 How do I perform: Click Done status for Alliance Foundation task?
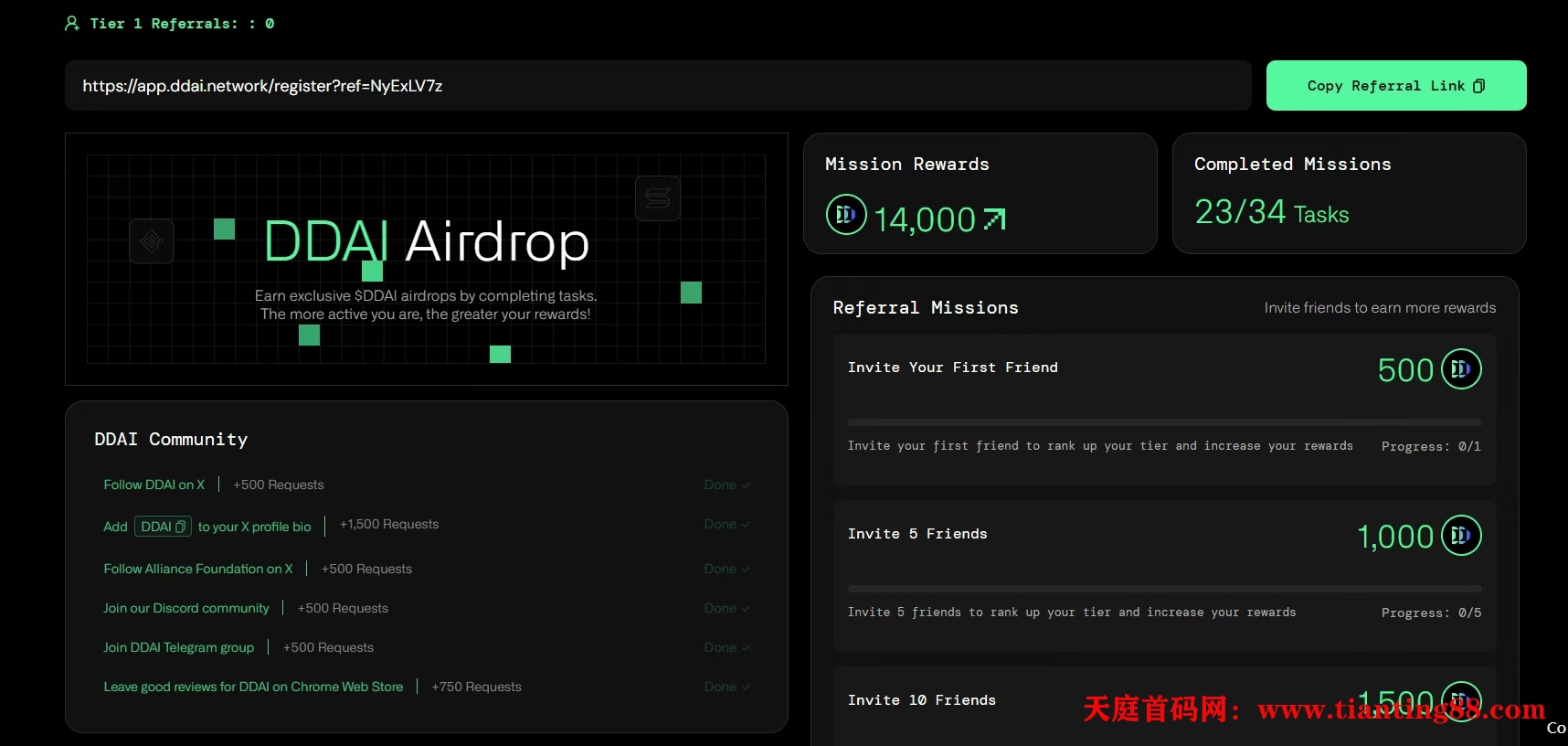click(x=726, y=569)
